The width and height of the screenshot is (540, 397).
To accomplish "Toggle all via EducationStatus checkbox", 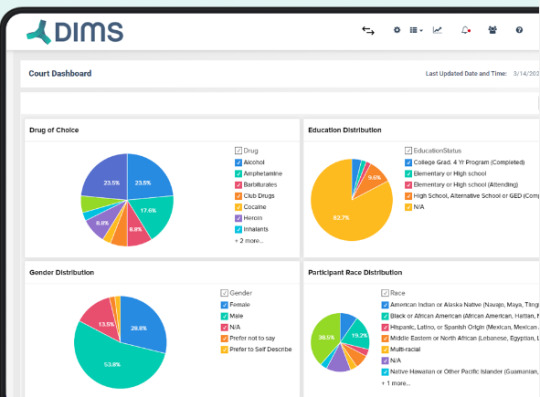I will [408, 150].
